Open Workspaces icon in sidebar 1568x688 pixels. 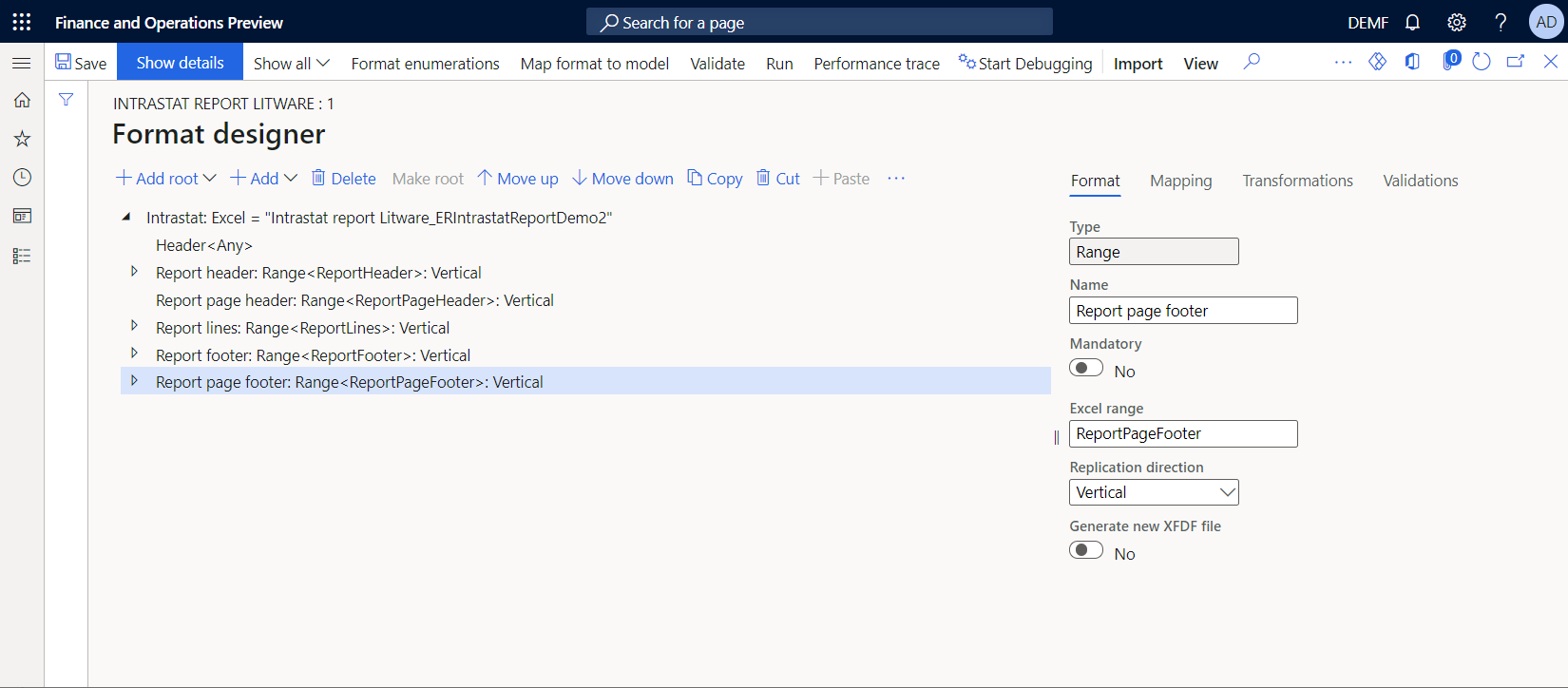point(22,217)
